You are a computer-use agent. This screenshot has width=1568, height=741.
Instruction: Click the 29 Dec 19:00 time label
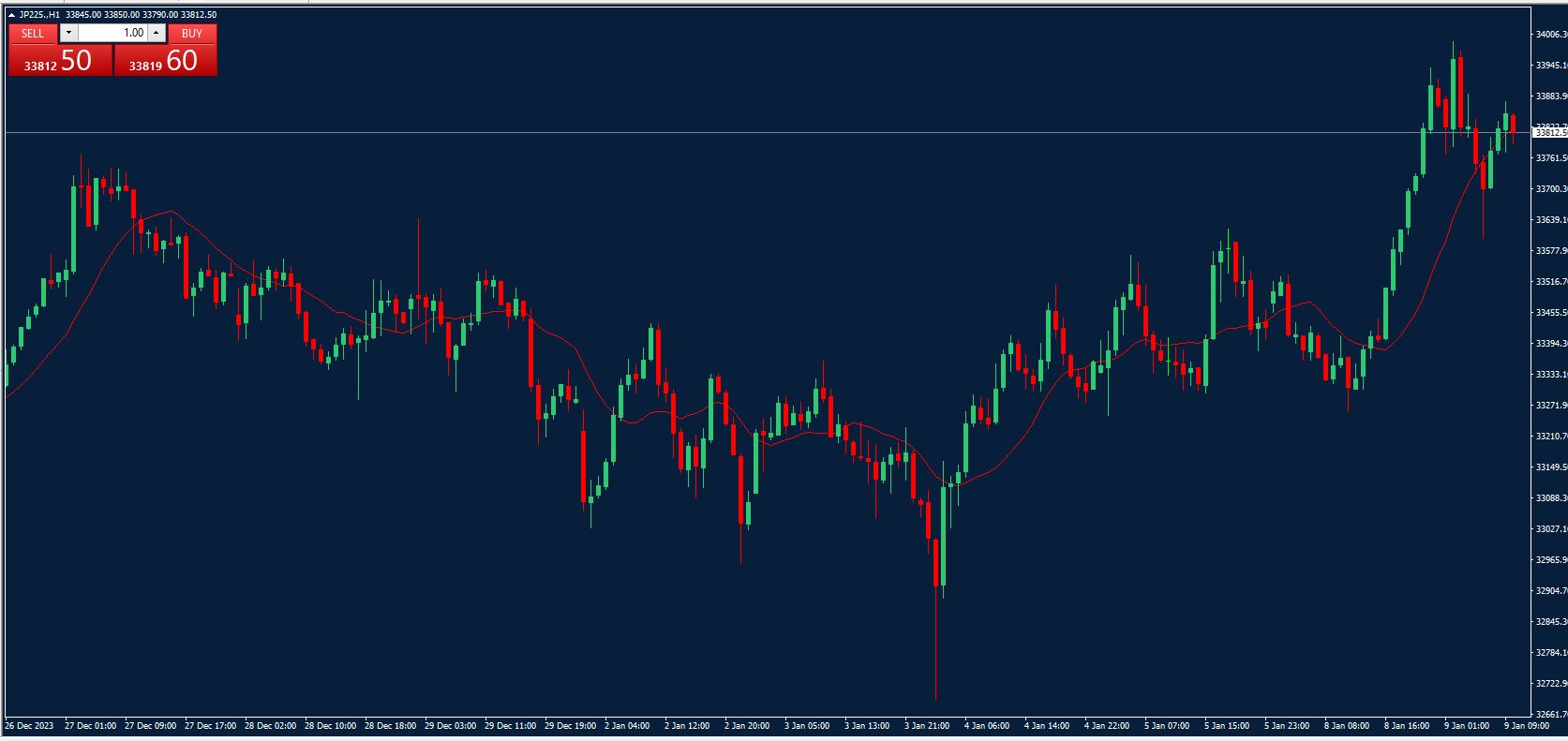(x=572, y=725)
